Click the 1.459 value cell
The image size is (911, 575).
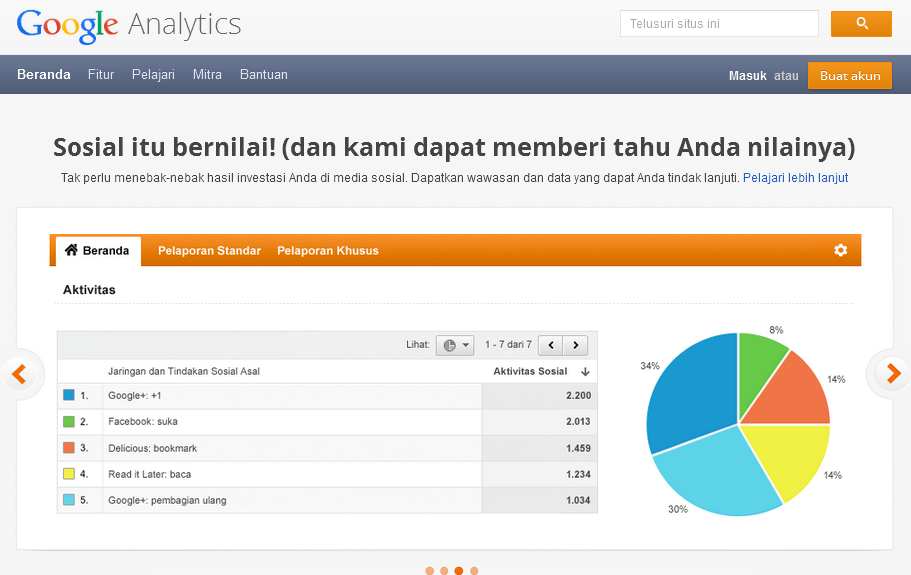click(x=540, y=448)
